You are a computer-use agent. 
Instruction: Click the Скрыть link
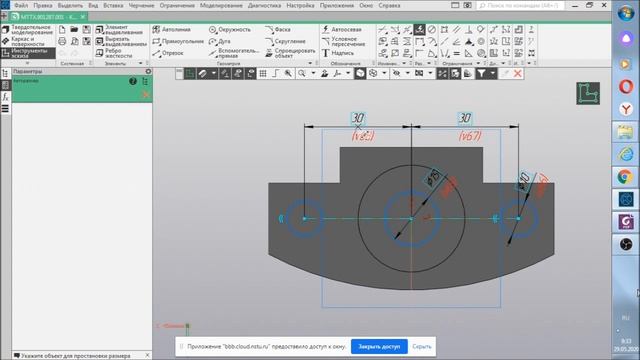pyautogui.click(x=422, y=347)
